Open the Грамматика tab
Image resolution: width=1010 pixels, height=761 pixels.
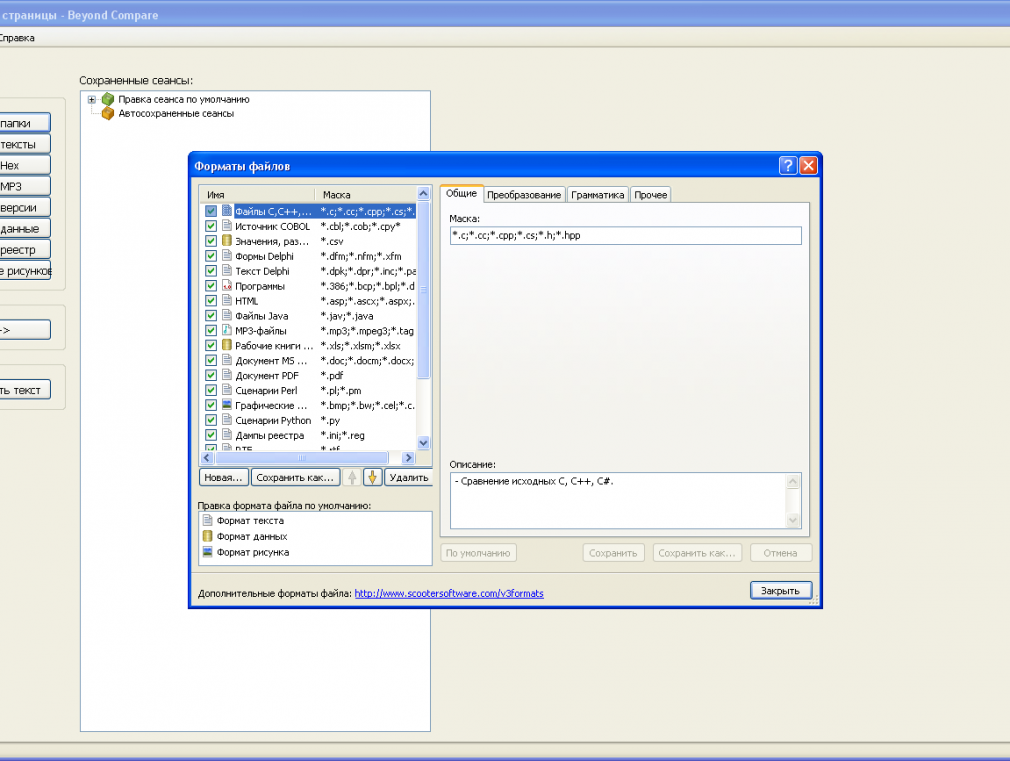click(x=597, y=195)
